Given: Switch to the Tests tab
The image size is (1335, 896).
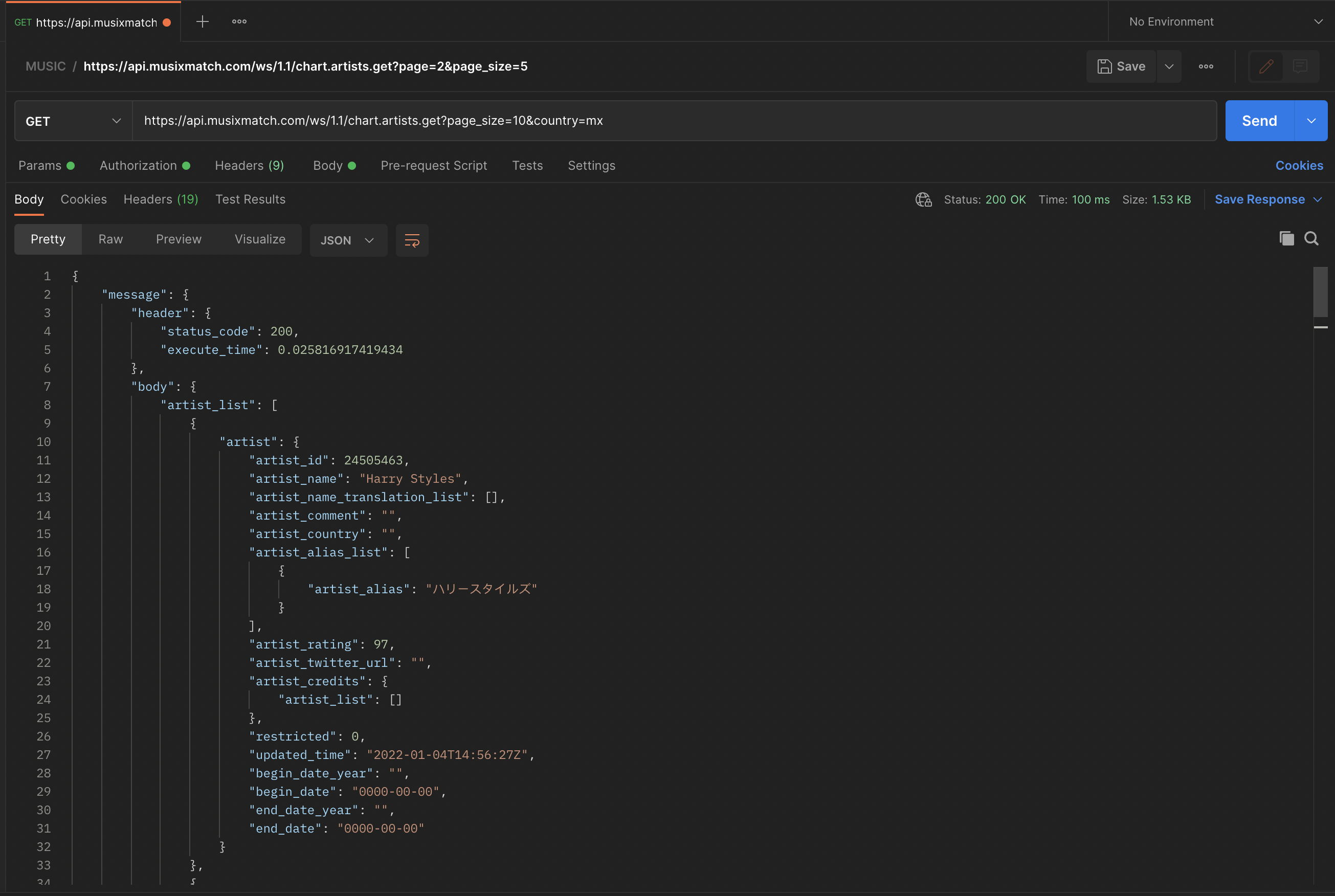Looking at the screenshot, I should (x=527, y=165).
